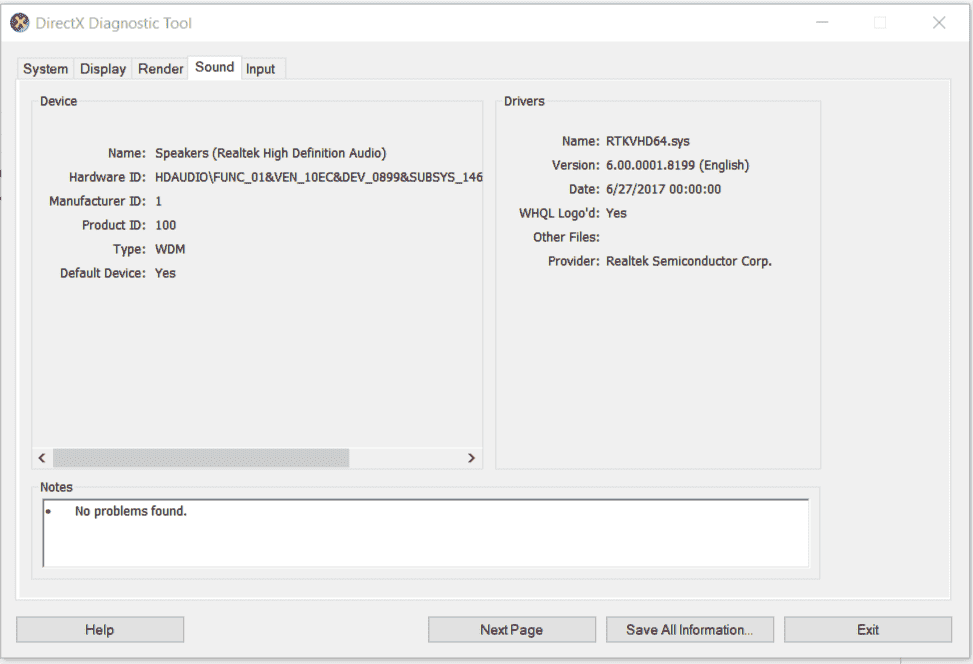The width and height of the screenshot is (973, 664).
Task: Click the WHQL Logo'd value Yes
Action: [616, 213]
